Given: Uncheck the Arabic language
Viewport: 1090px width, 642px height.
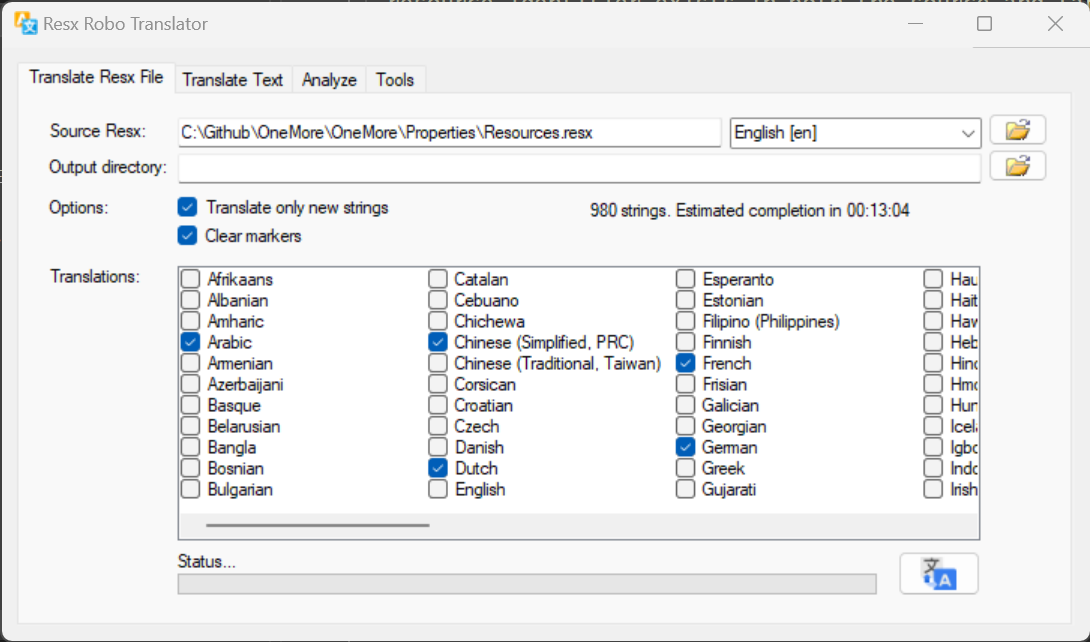Looking at the screenshot, I should 190,342.
